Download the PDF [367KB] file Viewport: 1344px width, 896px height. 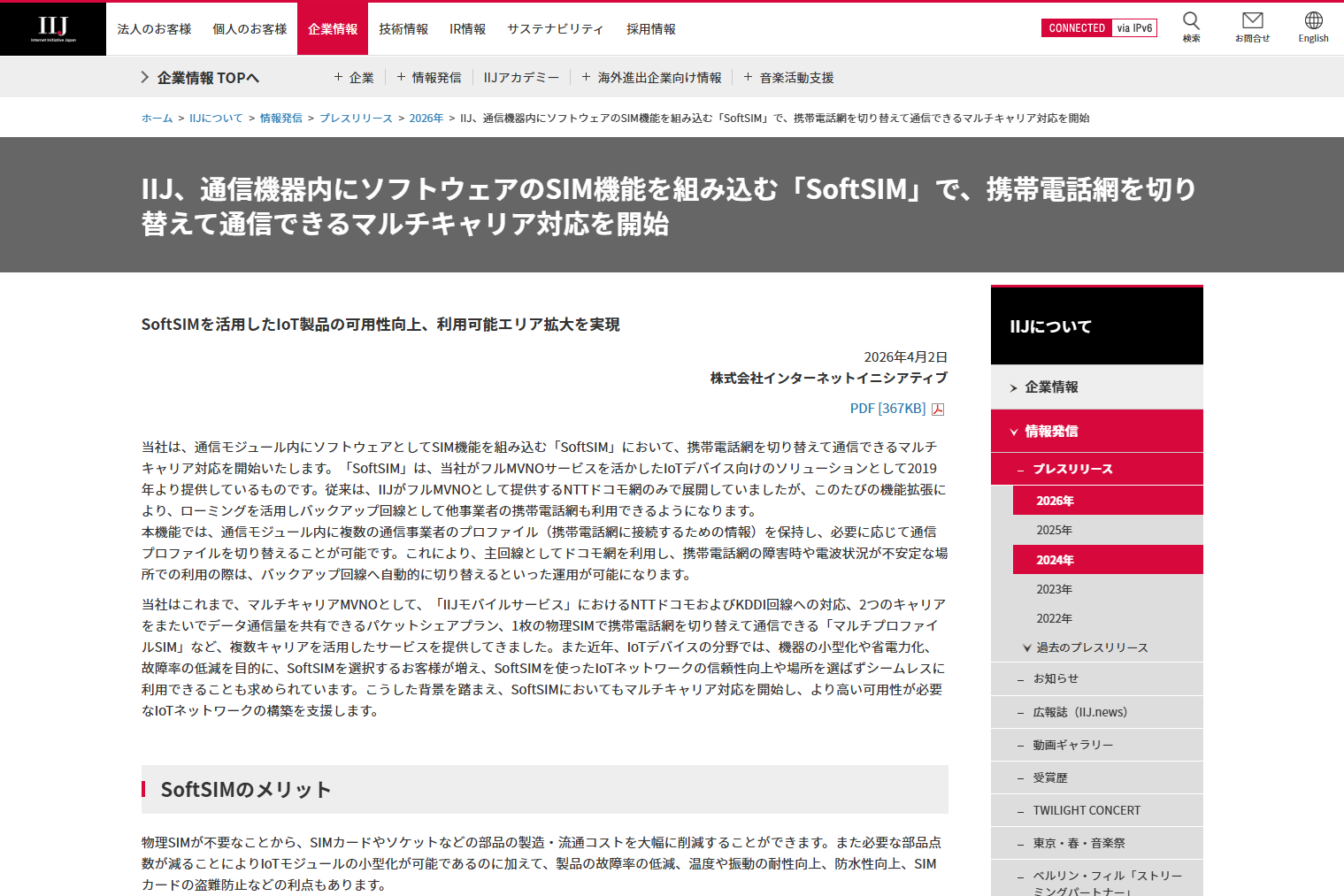click(887, 409)
